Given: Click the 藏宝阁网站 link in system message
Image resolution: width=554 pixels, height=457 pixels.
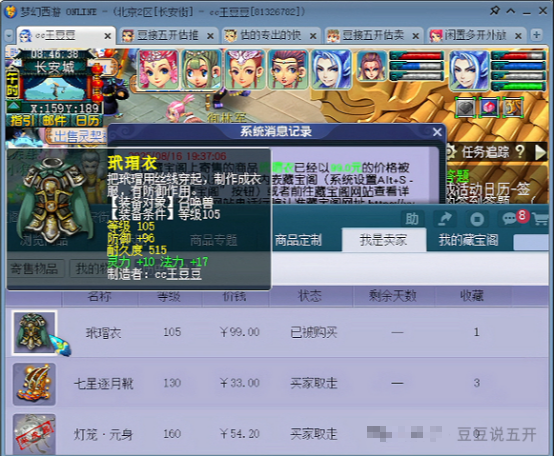Looking at the screenshot, I should pos(343,191).
